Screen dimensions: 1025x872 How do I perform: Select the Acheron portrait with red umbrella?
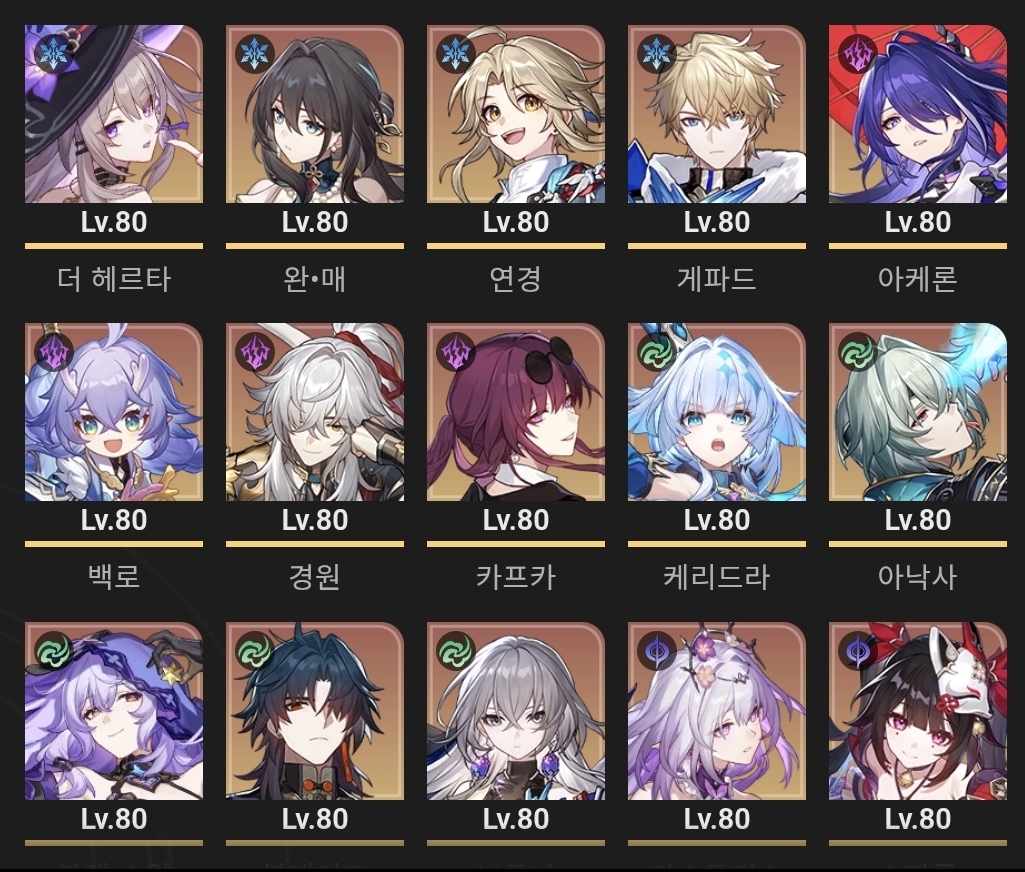tap(918, 114)
